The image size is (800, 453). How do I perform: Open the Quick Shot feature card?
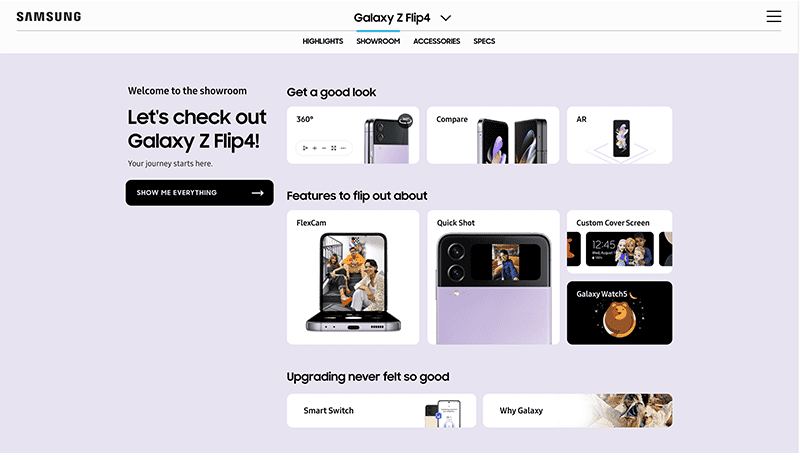pyautogui.click(x=493, y=278)
